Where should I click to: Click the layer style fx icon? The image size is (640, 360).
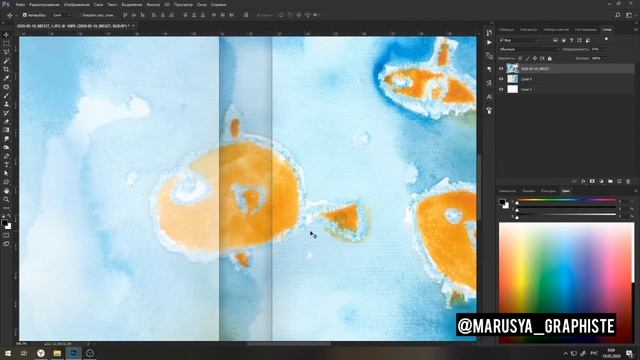point(583,181)
